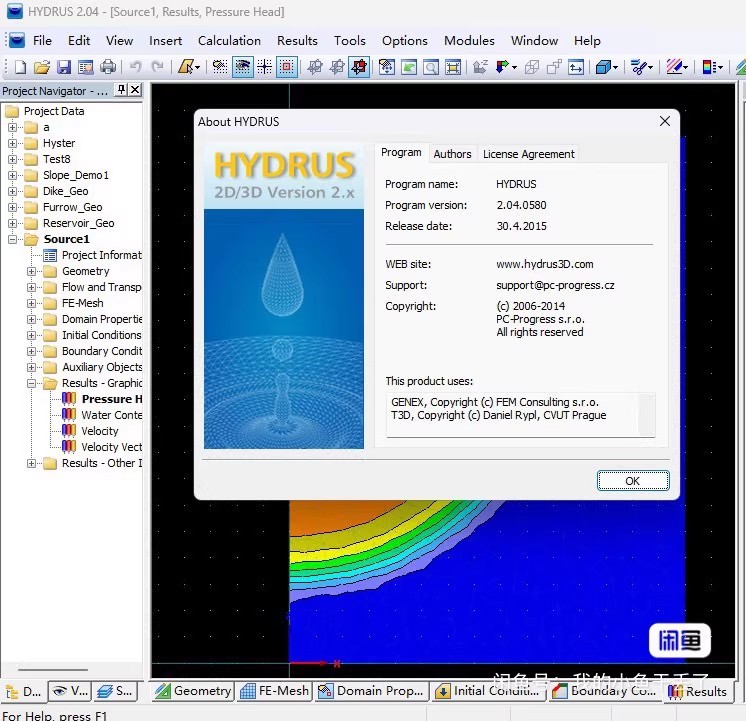Switch to the License Agreement tab
The image size is (746, 721).
tap(529, 154)
